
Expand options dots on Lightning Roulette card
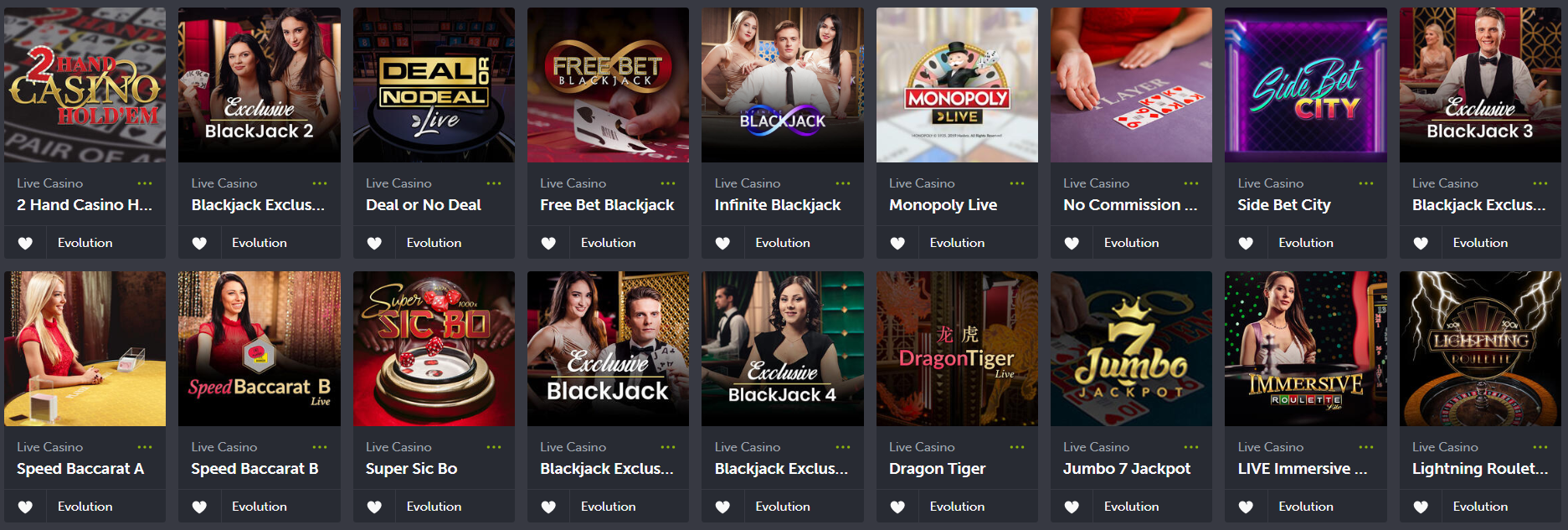[1540, 447]
